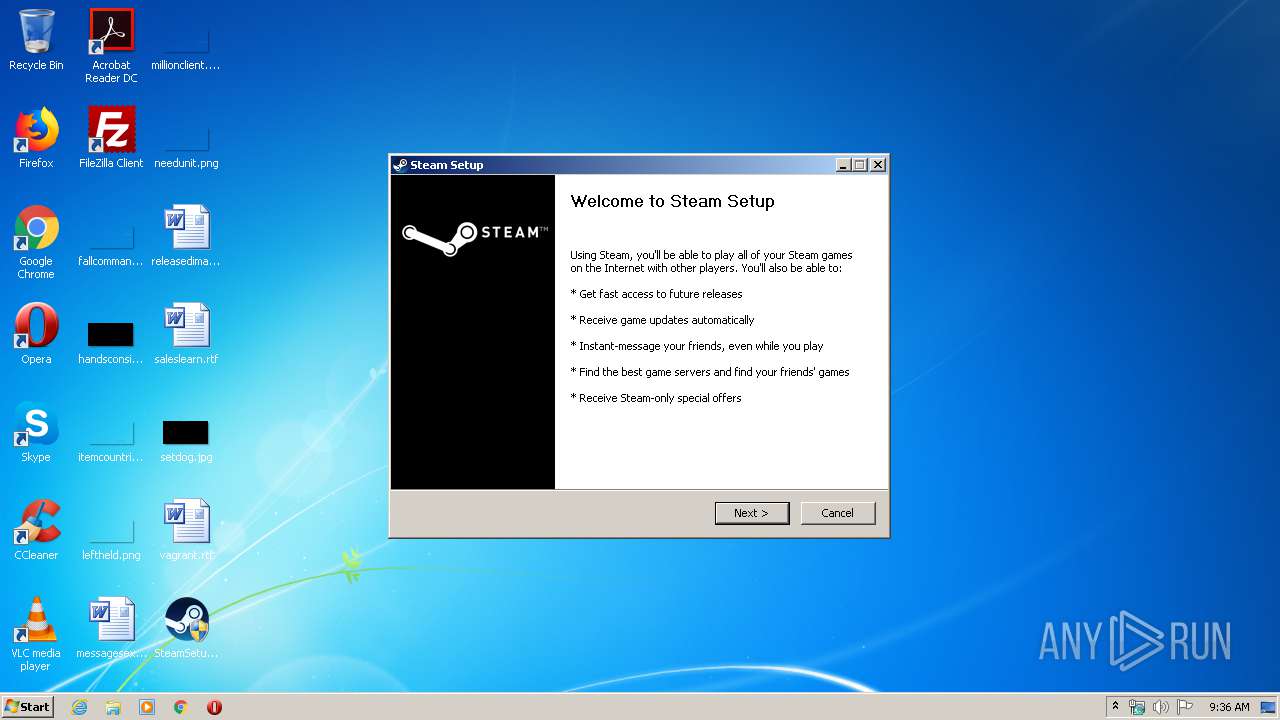1280x720 pixels.
Task: Launch Chrome from taskbar
Action: click(x=181, y=707)
